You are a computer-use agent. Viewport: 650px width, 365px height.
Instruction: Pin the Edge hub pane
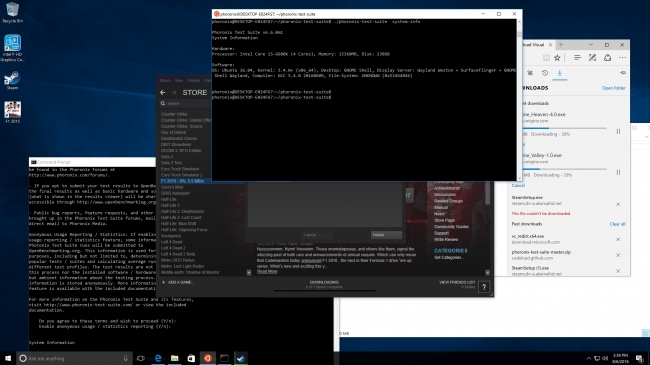point(622,73)
